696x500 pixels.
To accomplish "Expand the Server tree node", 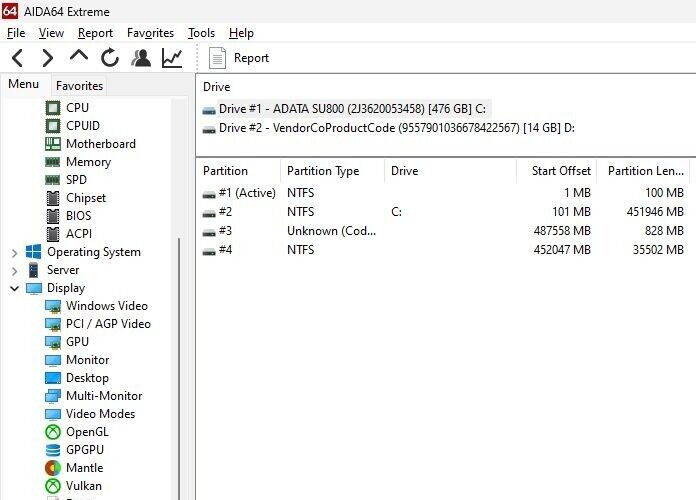I will click(15, 271).
